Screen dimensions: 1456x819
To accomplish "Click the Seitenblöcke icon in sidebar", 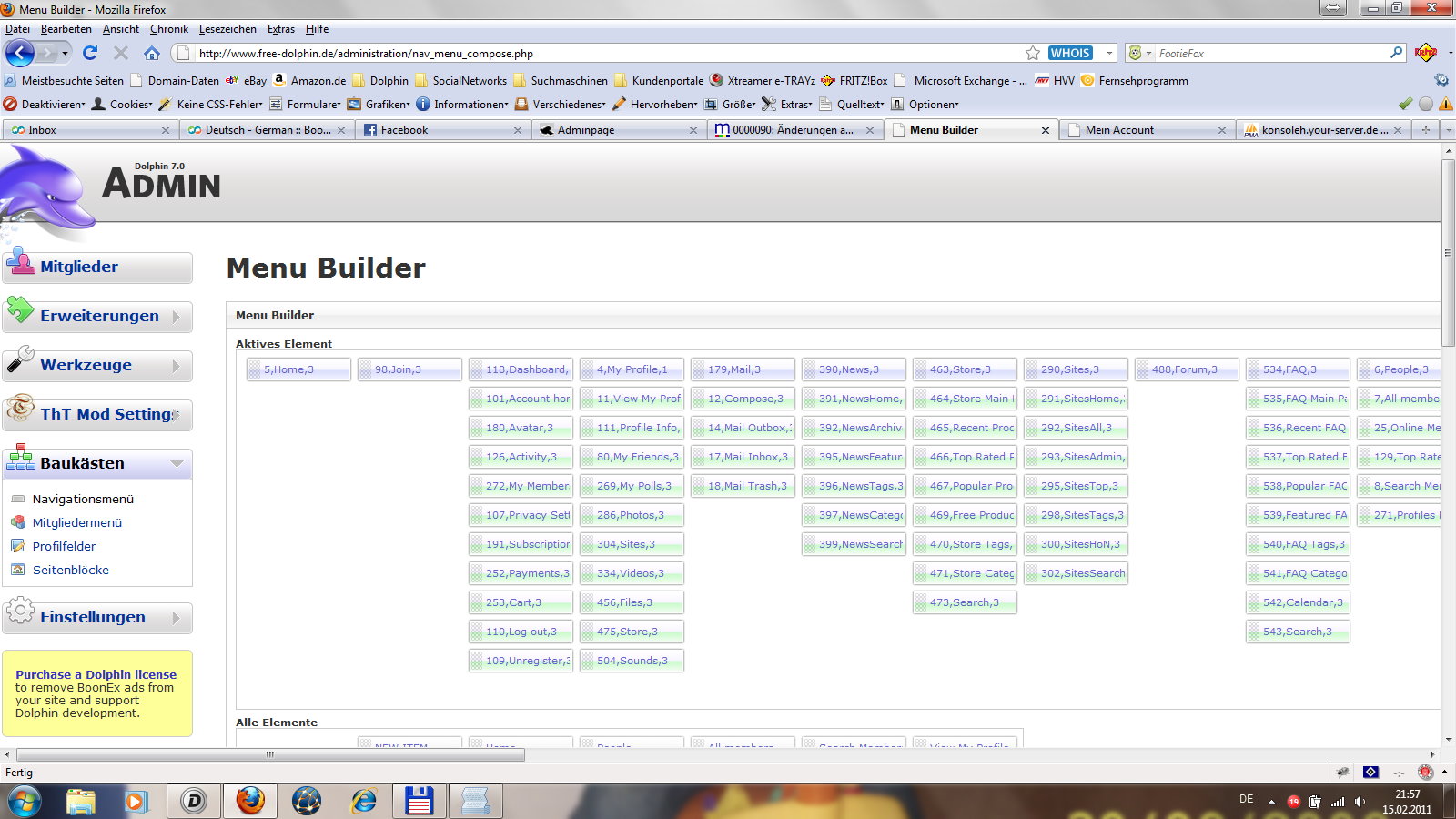I will point(17,570).
